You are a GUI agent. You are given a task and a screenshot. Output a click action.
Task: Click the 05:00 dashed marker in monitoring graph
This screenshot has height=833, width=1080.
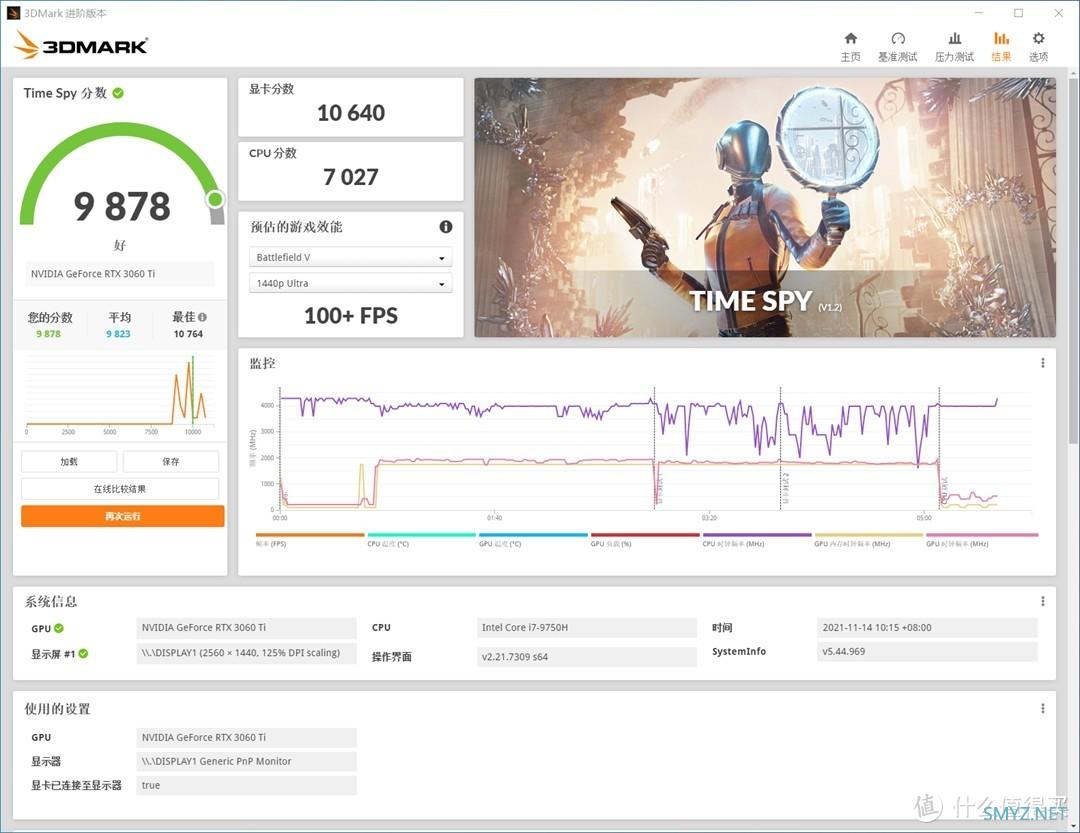(x=939, y=448)
